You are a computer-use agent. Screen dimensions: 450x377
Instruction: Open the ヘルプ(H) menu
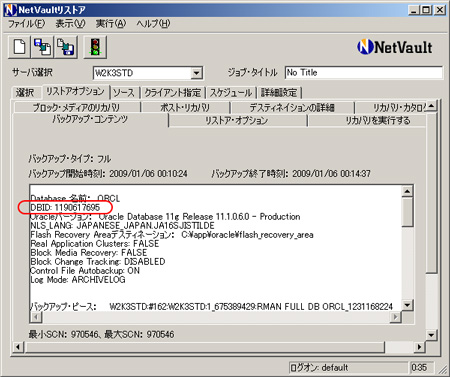click(153, 24)
